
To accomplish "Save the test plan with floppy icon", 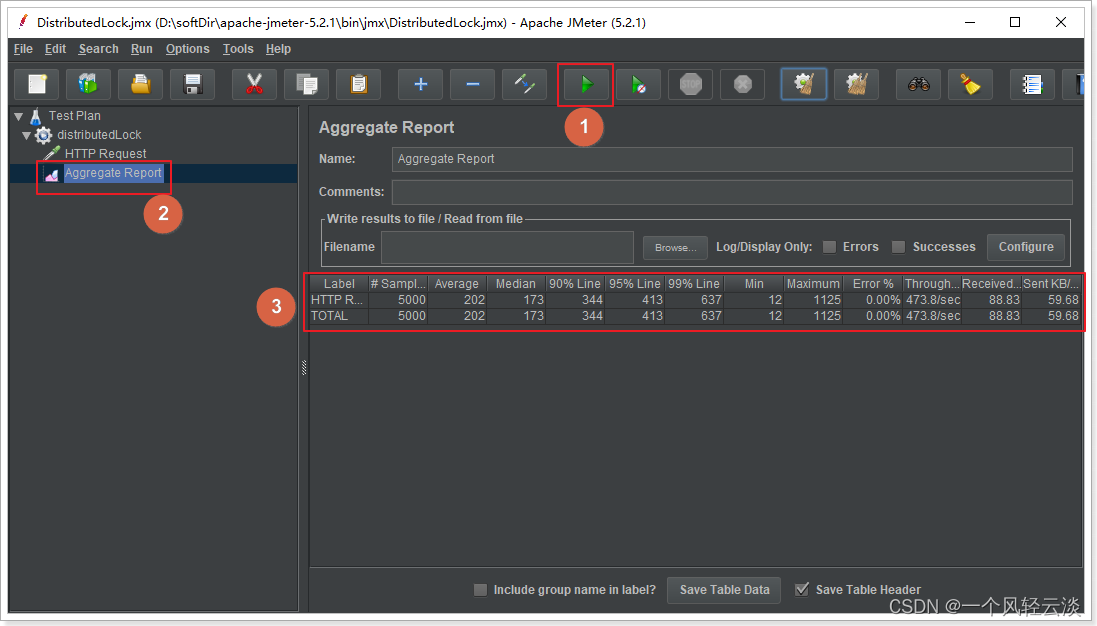I will [x=192, y=85].
